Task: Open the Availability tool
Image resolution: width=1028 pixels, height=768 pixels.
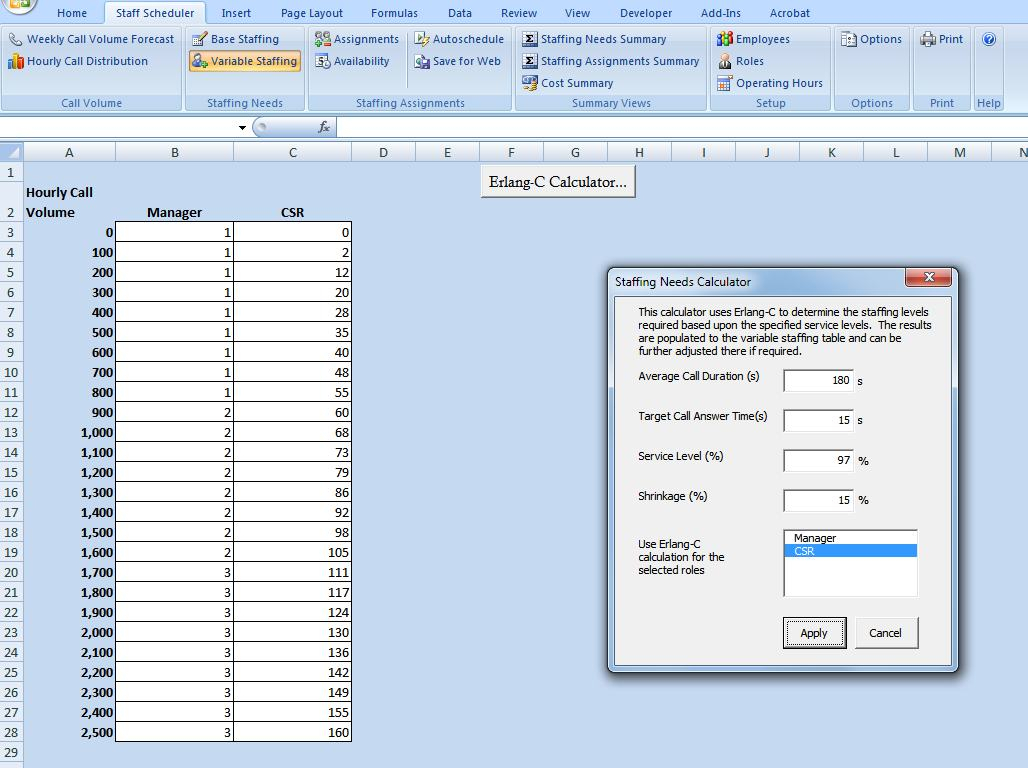Action: 352,61
